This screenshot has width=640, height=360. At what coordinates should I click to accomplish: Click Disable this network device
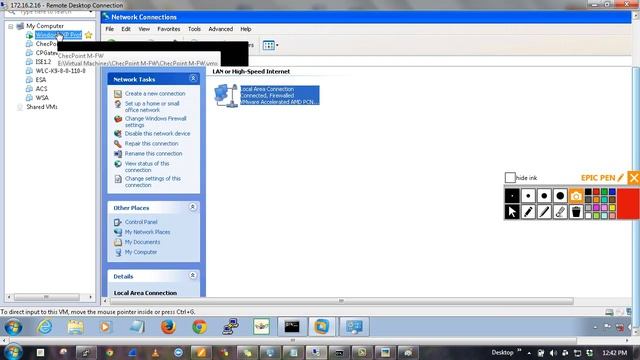[157, 133]
